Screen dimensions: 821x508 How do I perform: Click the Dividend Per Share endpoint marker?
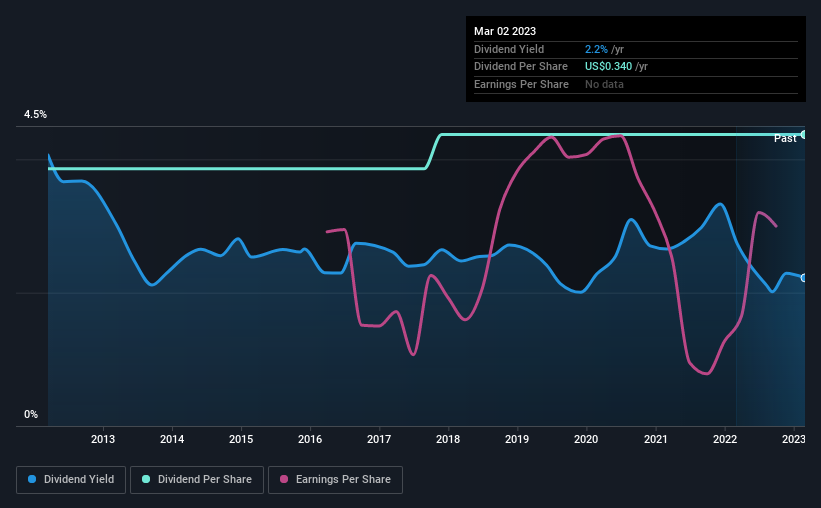click(803, 135)
